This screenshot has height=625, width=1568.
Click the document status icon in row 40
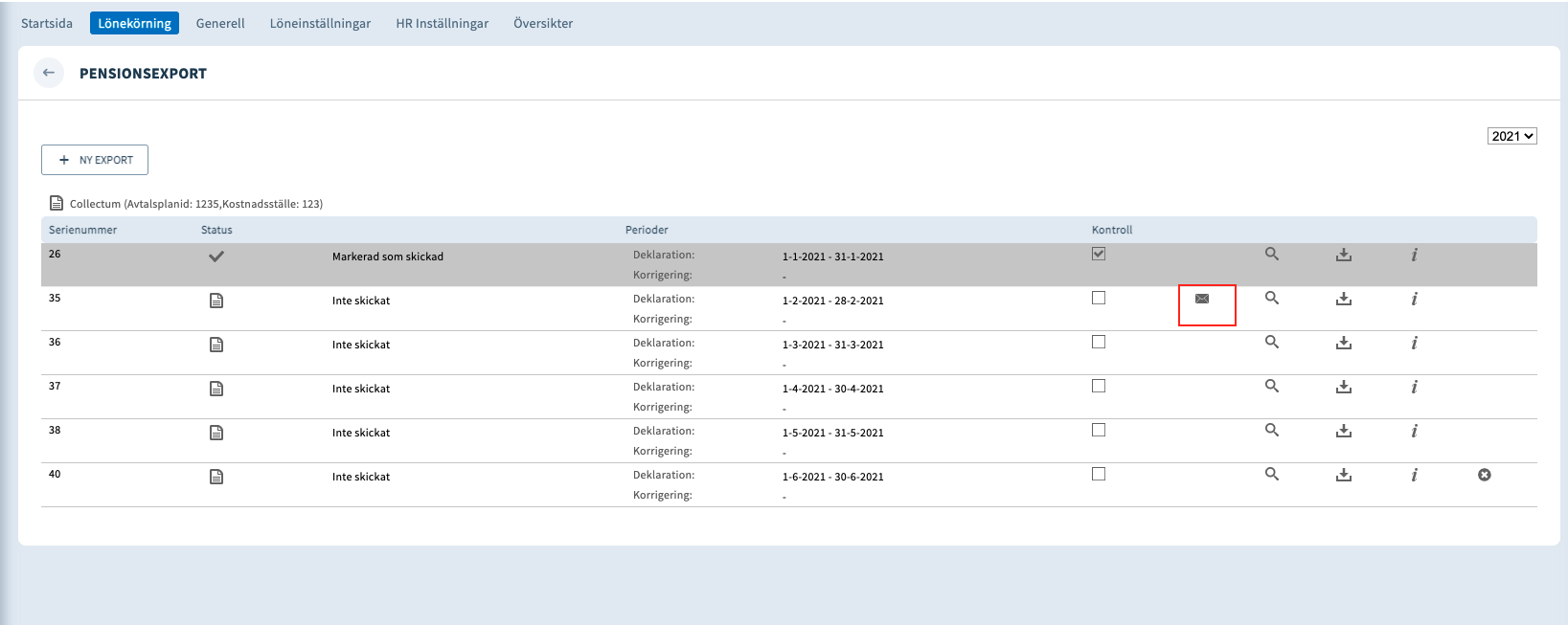tap(216, 477)
